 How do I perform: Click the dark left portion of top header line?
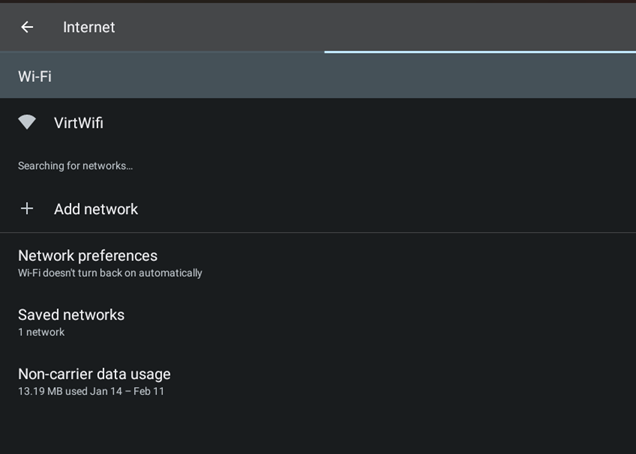(x=160, y=51)
